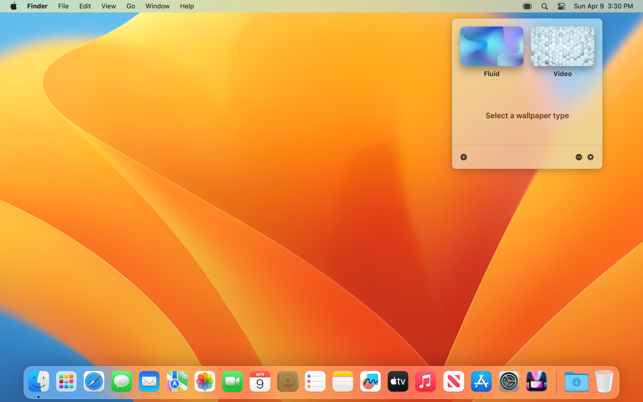Viewport: 643px width, 402px height.
Task: Open the Trash from the Dock
Action: coord(604,381)
